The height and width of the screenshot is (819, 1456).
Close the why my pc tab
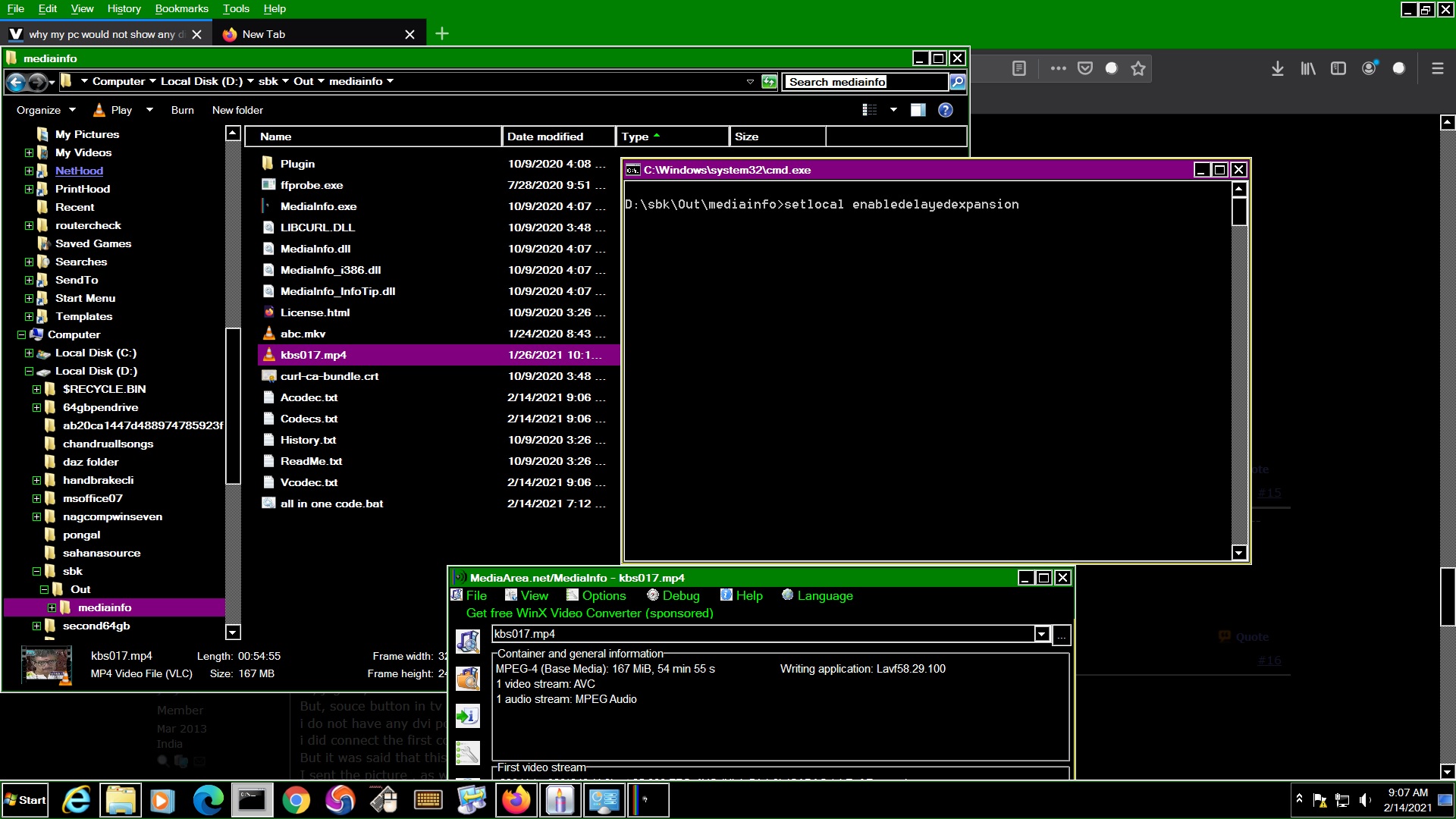click(196, 34)
